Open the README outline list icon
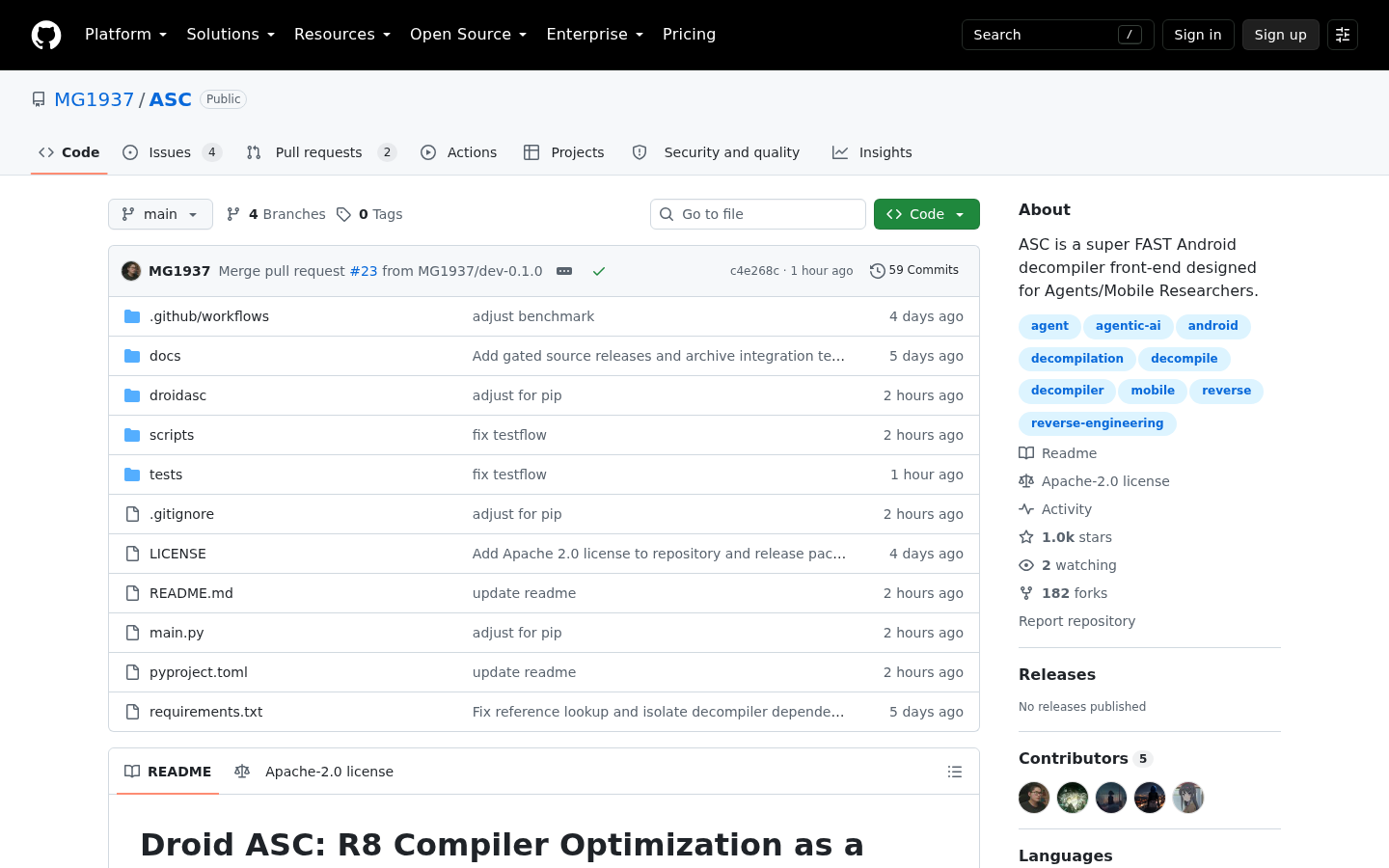The height and width of the screenshot is (868, 1389). pyautogui.click(x=955, y=772)
